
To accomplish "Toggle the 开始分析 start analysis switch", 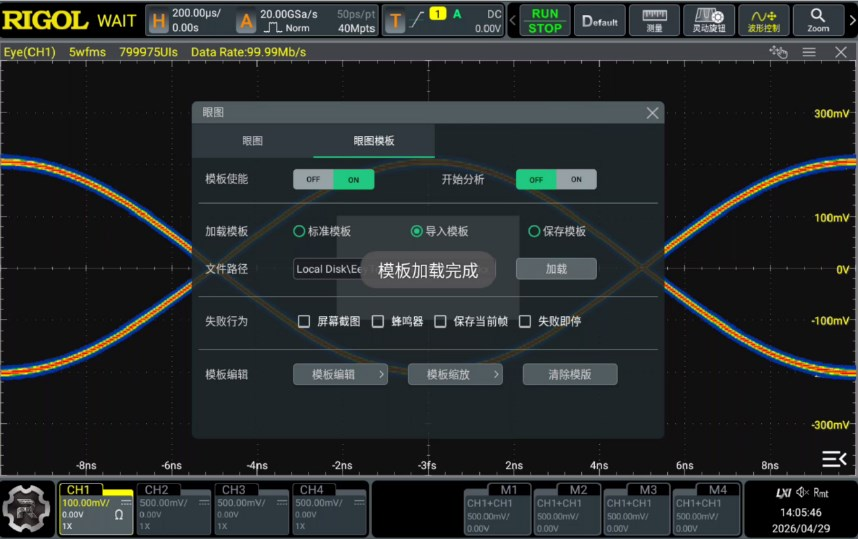I will pyautogui.click(x=556, y=179).
